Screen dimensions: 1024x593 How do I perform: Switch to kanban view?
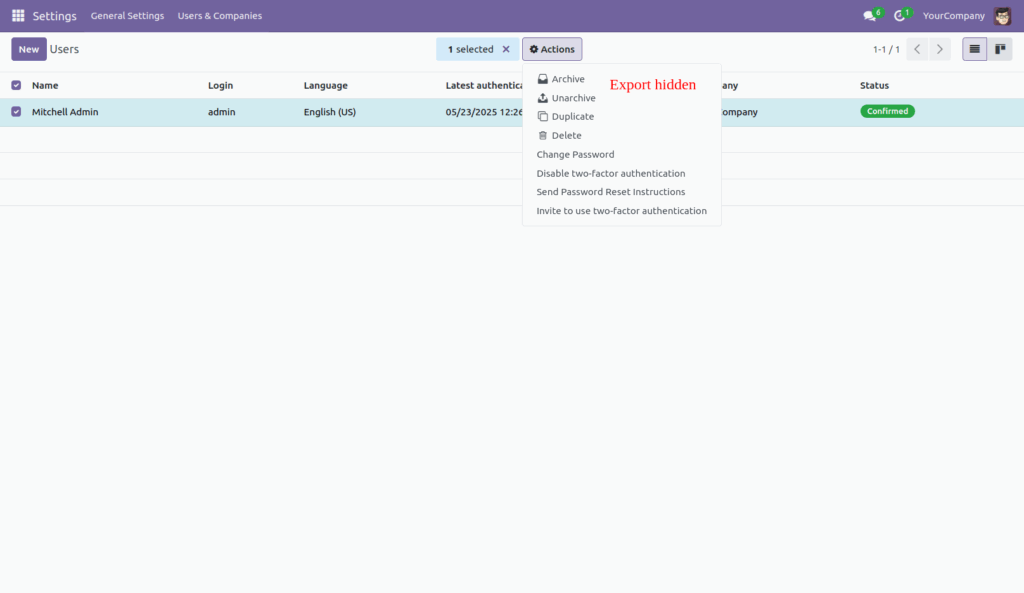[x=1000, y=48]
